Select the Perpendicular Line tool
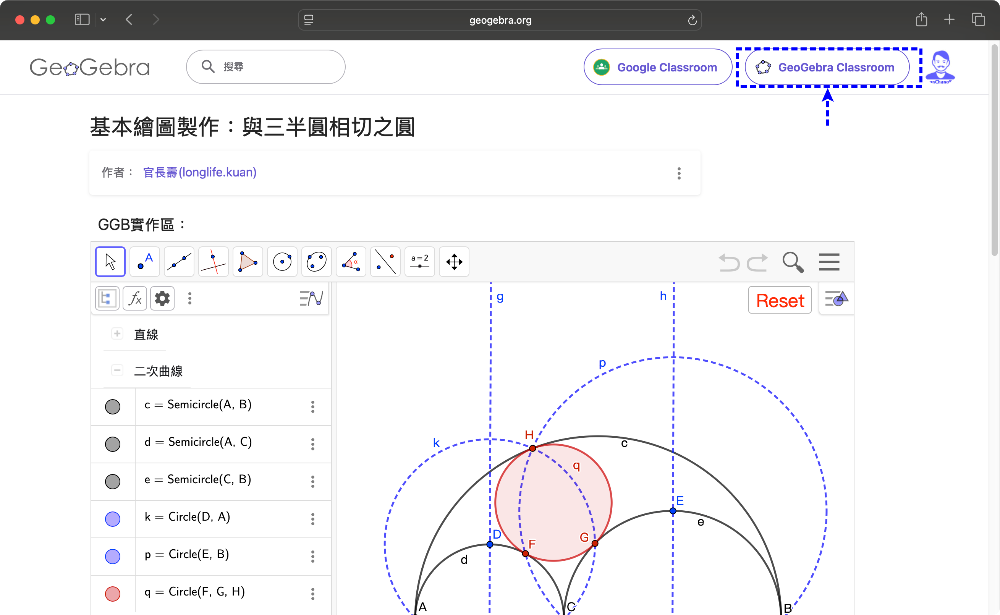 (x=214, y=262)
